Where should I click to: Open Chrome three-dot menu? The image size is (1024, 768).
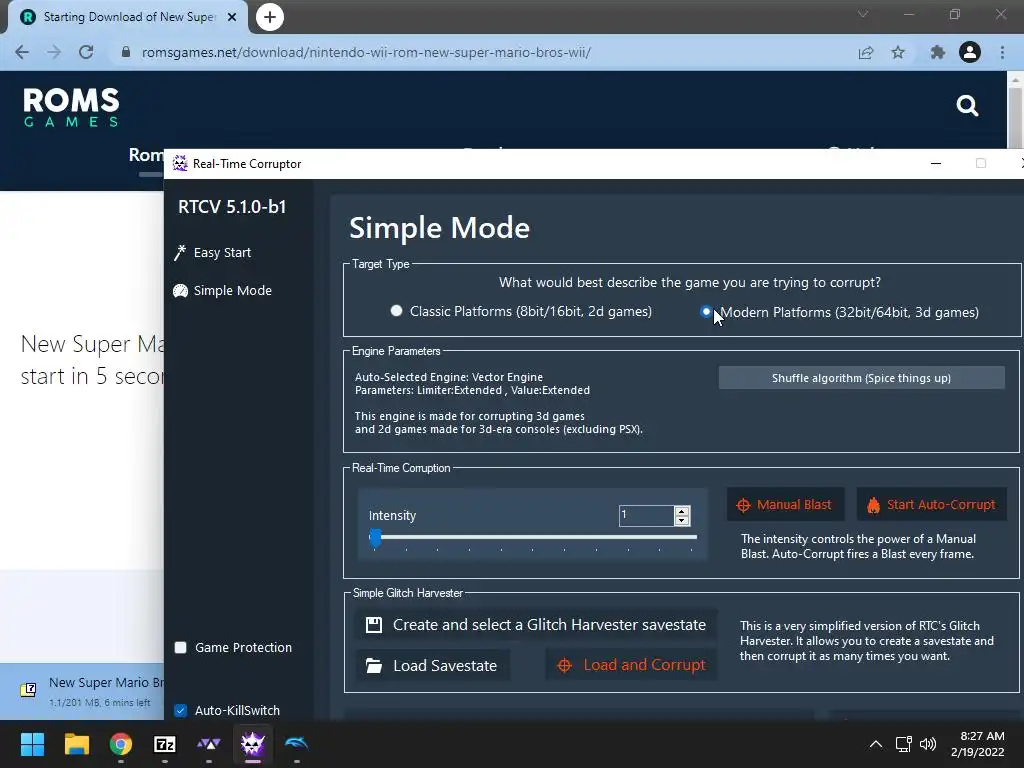tap(1002, 52)
